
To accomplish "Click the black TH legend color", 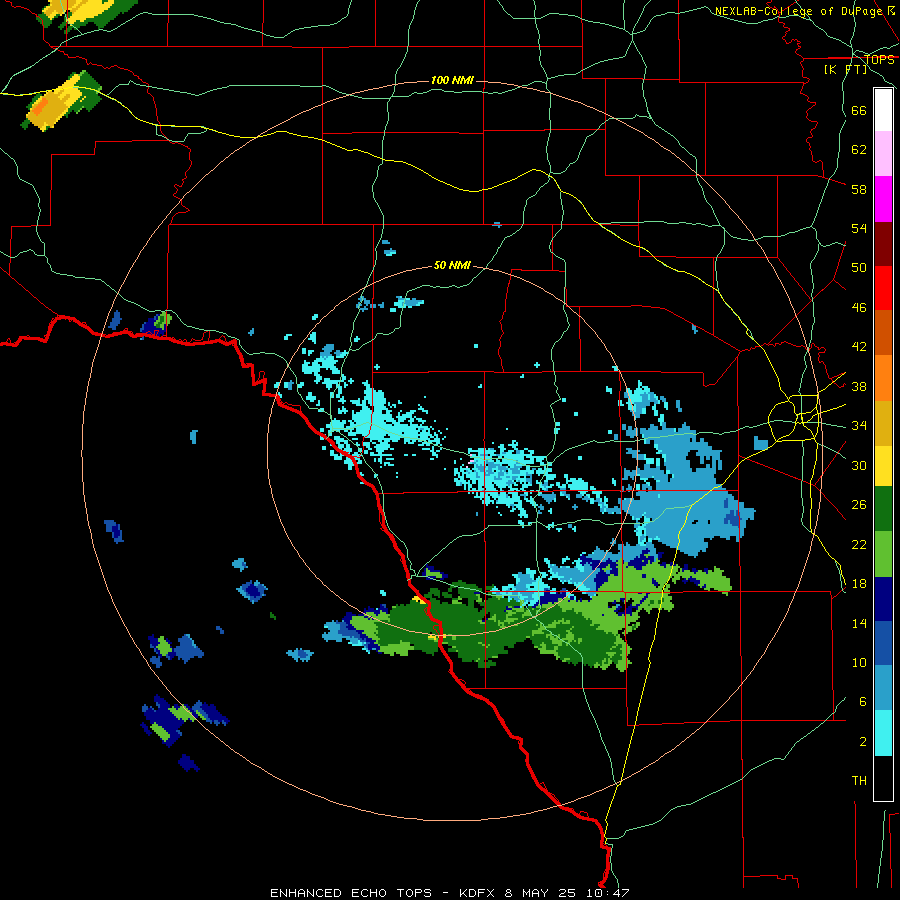I will pos(883,778).
